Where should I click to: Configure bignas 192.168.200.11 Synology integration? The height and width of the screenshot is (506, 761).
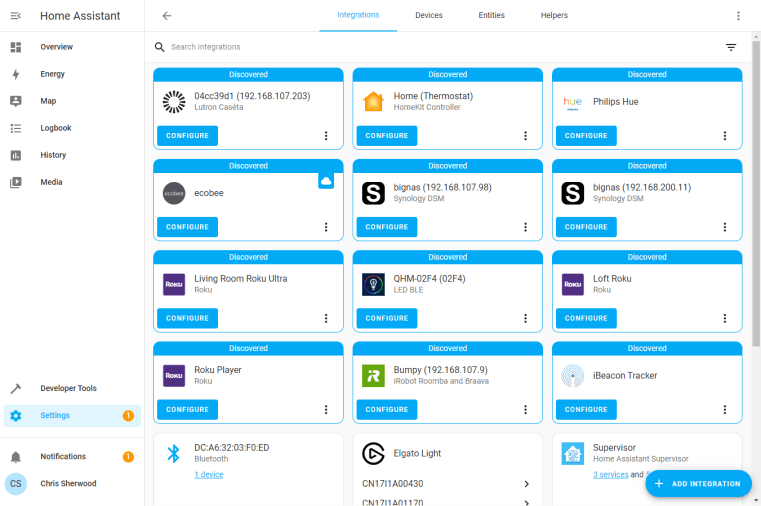pos(586,227)
